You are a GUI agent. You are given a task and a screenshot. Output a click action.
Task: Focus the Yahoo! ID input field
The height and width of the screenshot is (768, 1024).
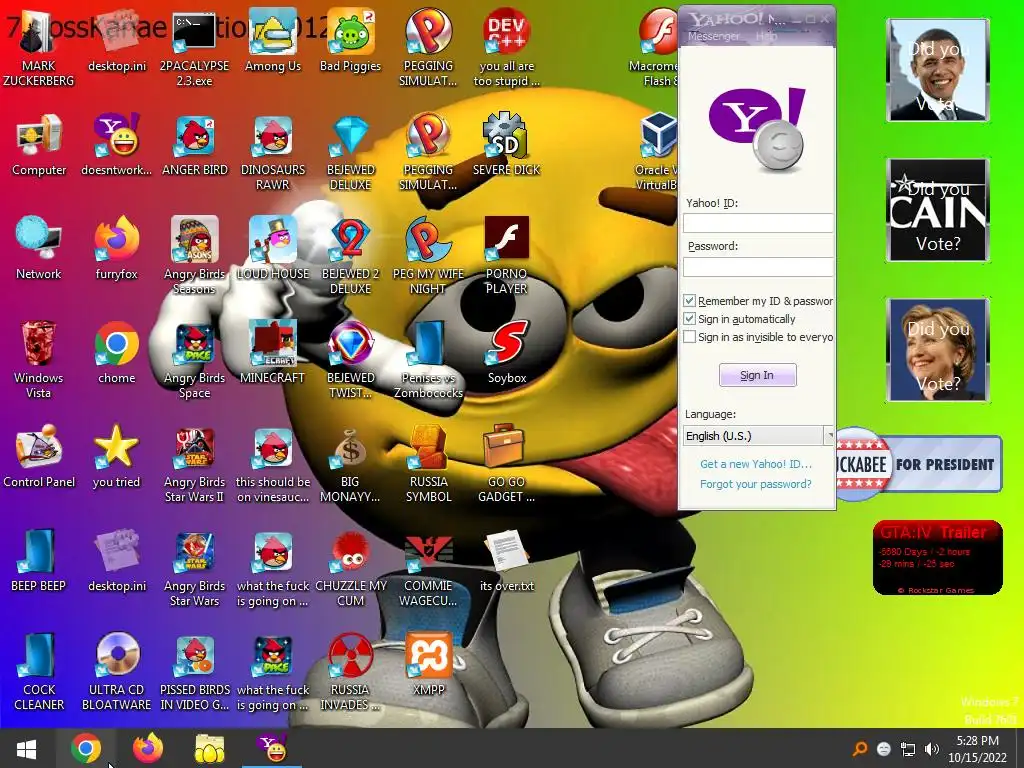click(758, 223)
